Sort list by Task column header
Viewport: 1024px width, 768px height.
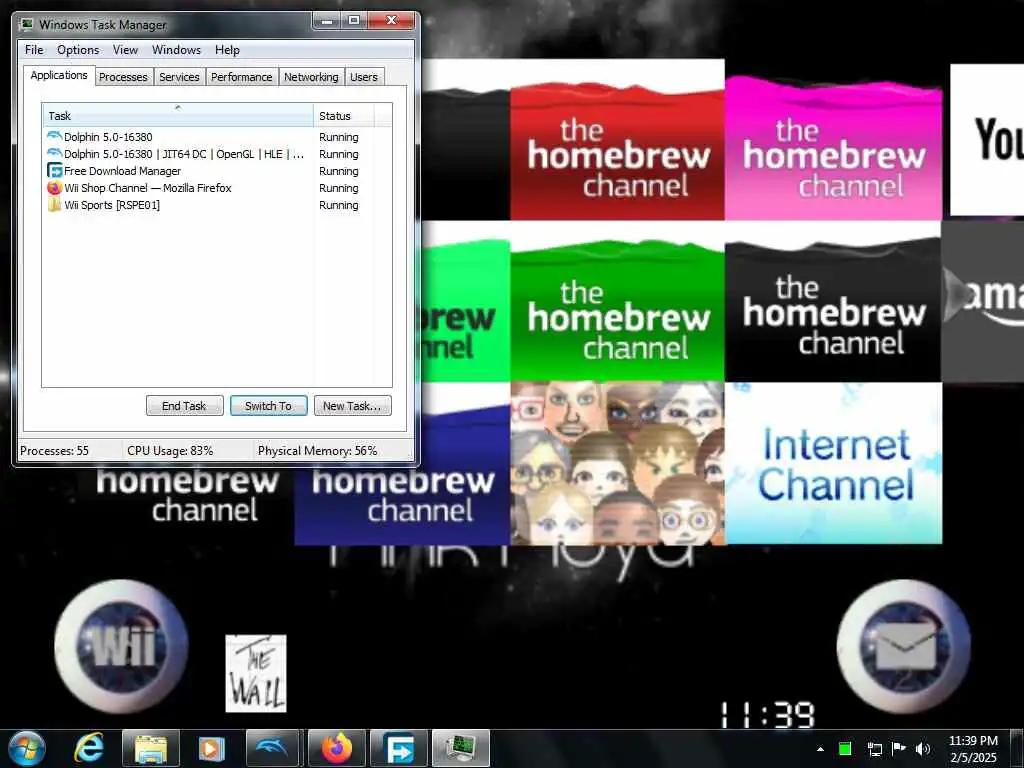[x=178, y=116]
